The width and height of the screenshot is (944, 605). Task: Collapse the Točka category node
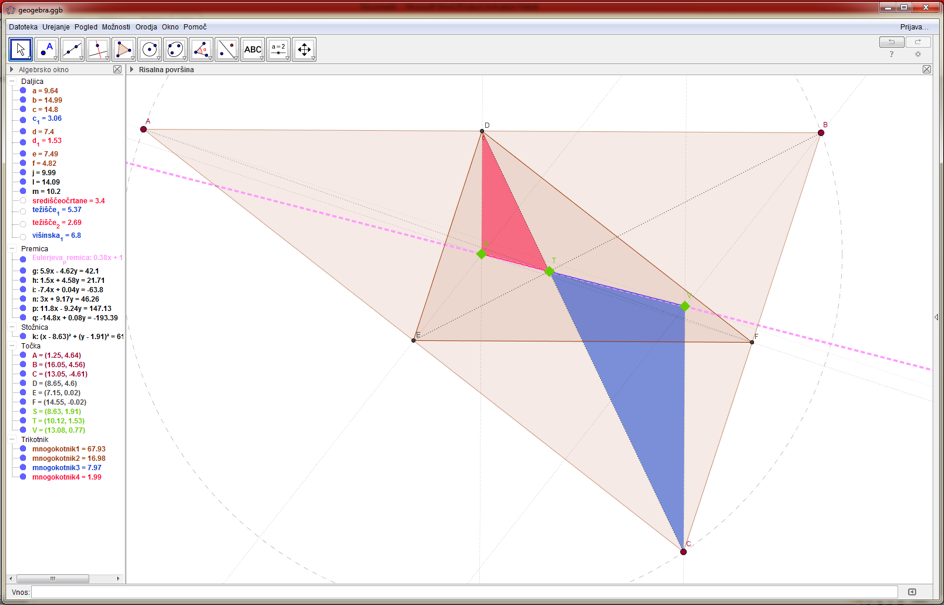pos(13,346)
